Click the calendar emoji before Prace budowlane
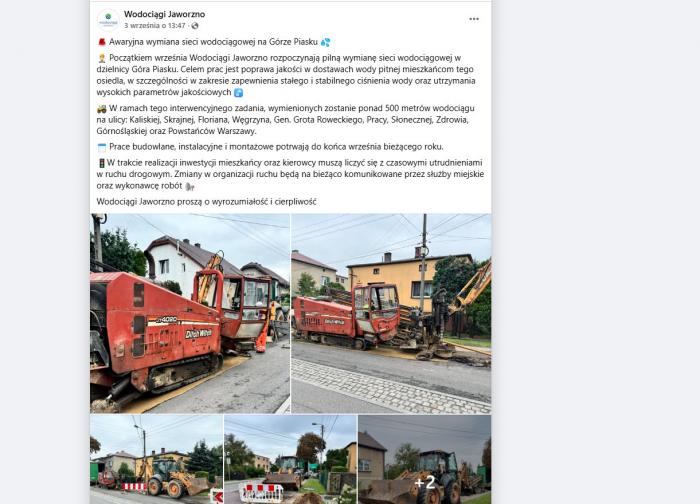700x504 pixels. pyautogui.click(x=102, y=147)
